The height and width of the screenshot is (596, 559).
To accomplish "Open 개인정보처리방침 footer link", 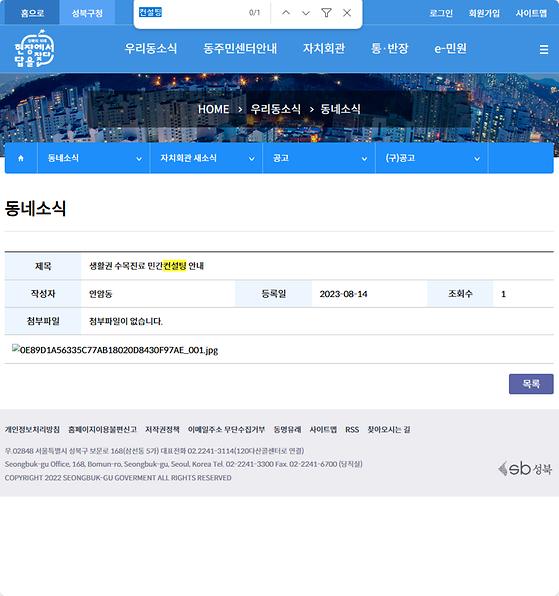I will (32, 430).
